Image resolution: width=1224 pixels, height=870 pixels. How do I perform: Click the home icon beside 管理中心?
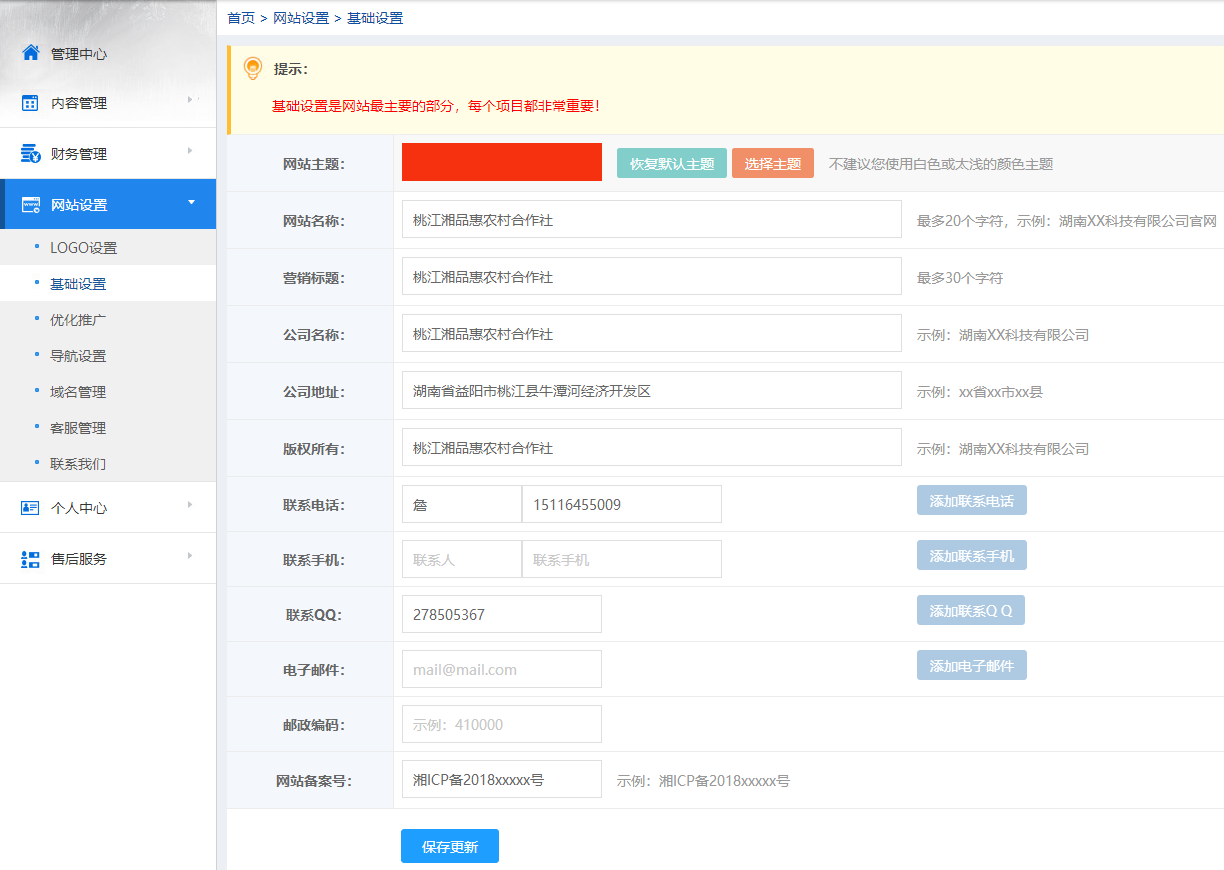(x=30, y=53)
